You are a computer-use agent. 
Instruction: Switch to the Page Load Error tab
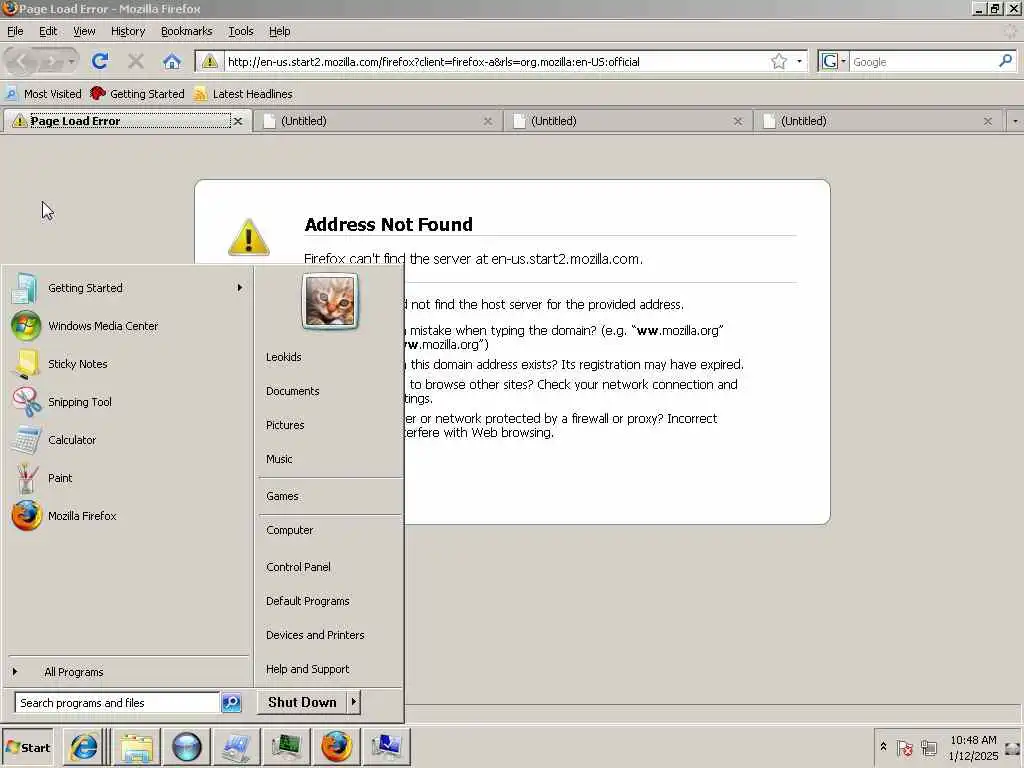(x=127, y=121)
